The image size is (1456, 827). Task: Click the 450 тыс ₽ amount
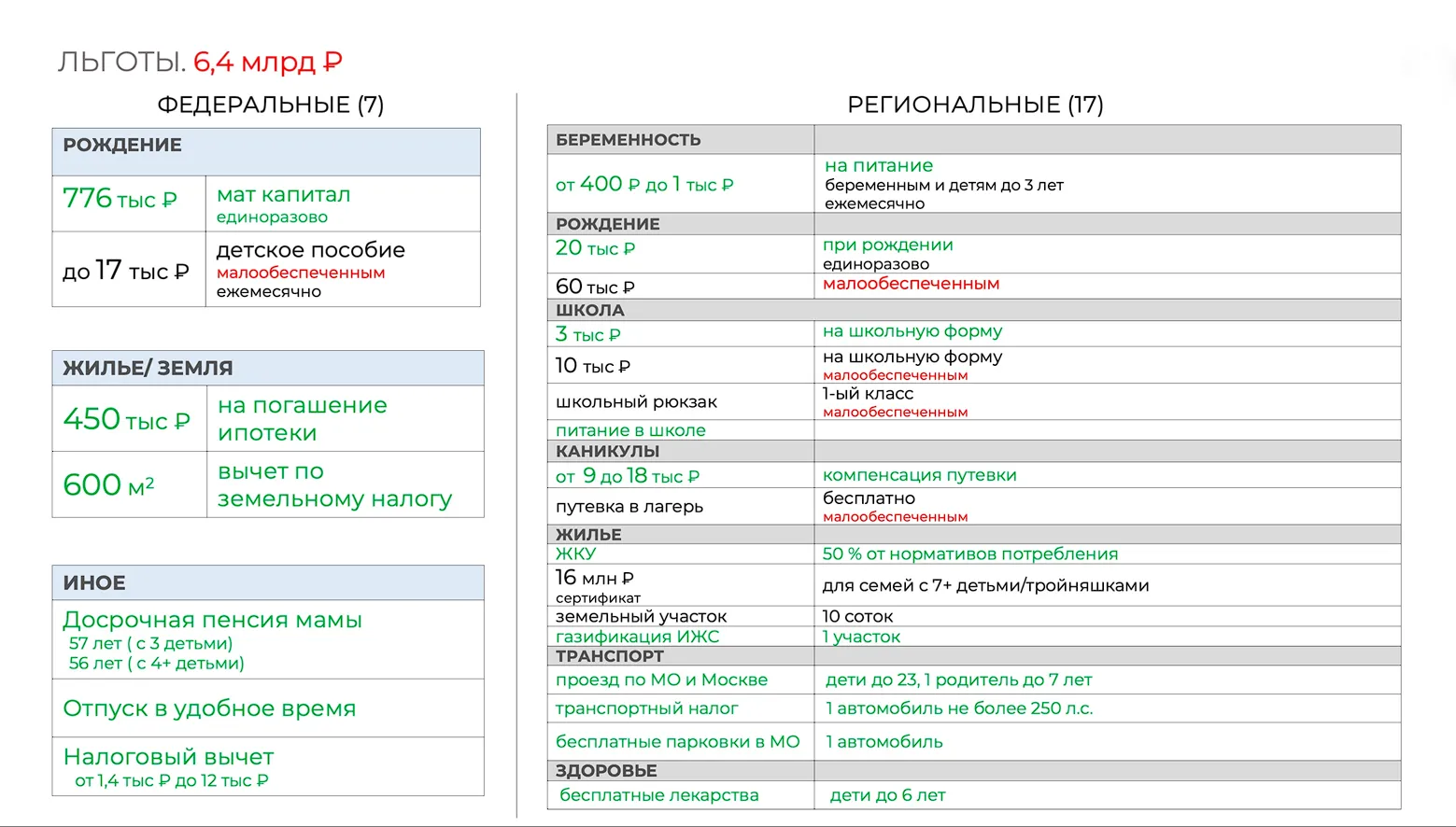(126, 420)
